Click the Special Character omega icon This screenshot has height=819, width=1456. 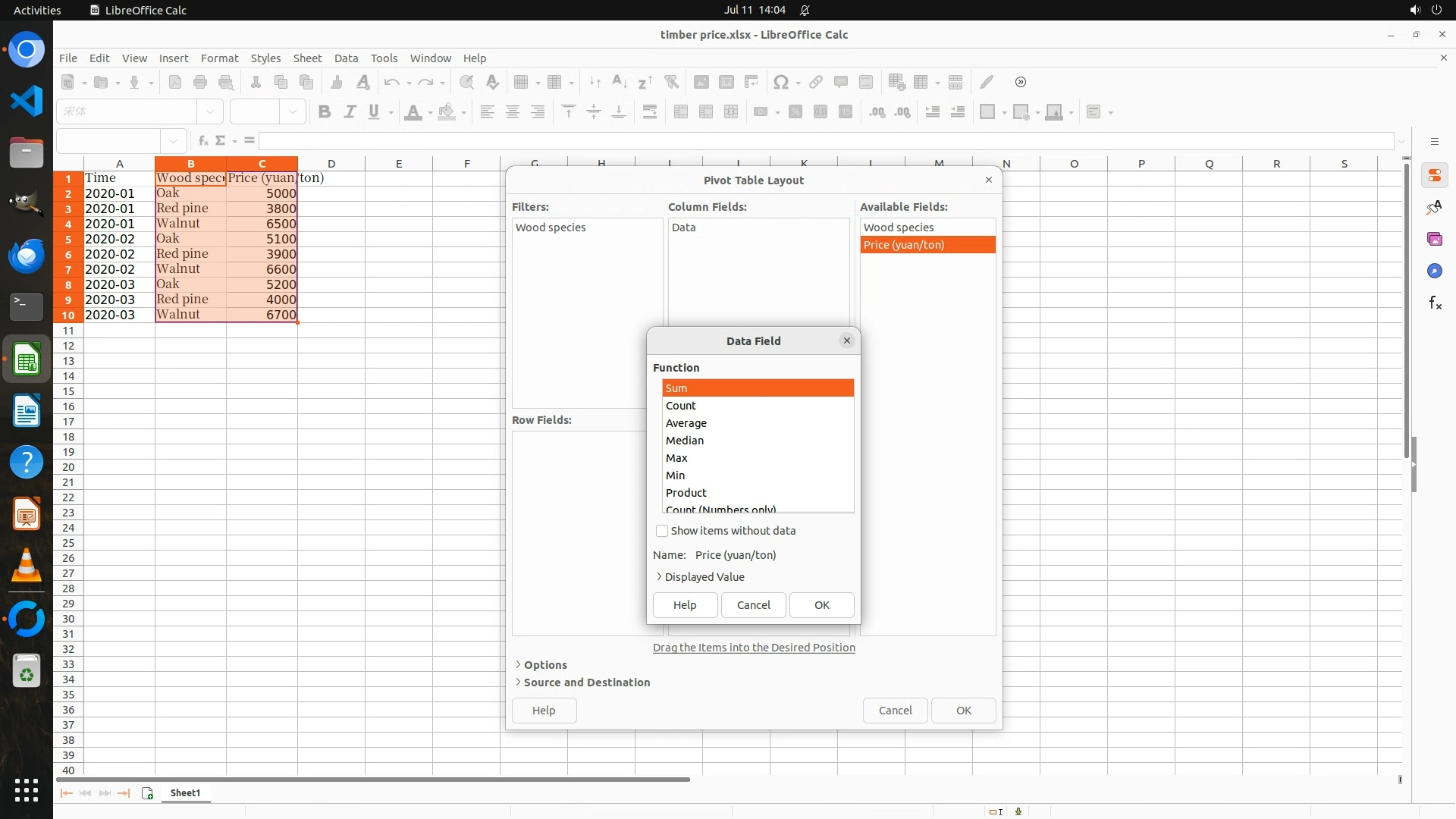coord(780,82)
